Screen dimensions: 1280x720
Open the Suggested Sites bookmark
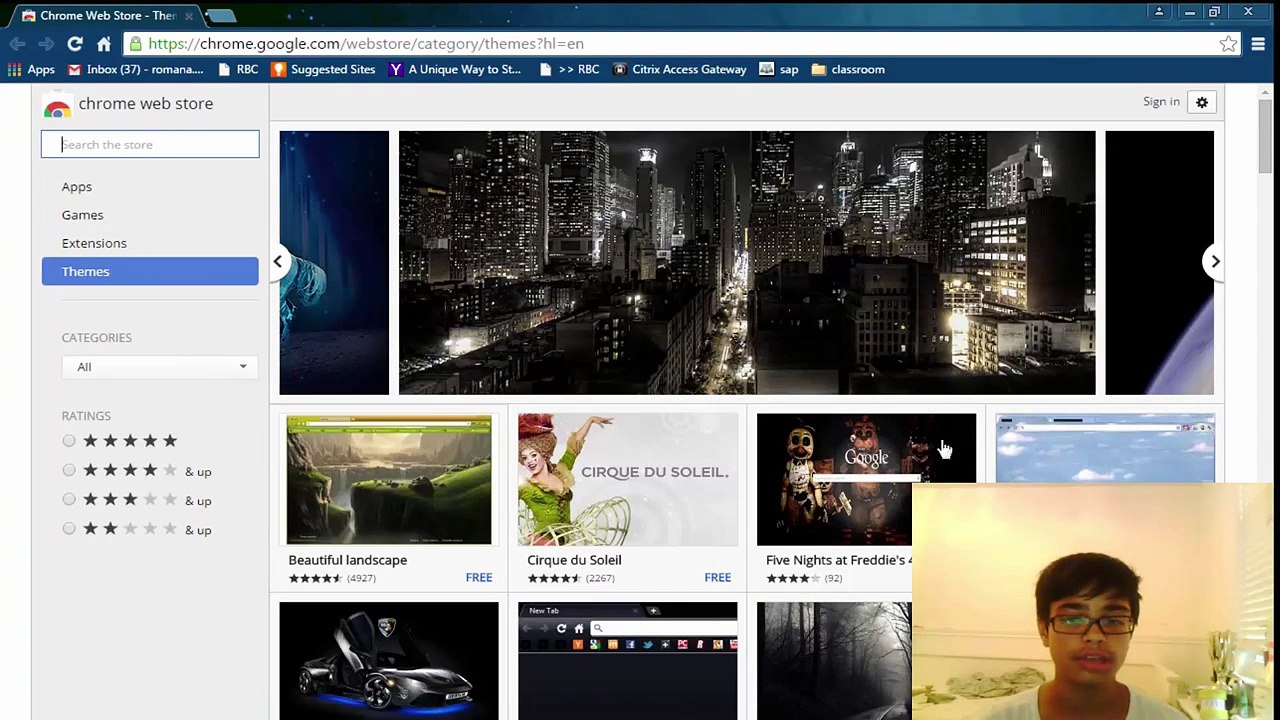point(324,70)
